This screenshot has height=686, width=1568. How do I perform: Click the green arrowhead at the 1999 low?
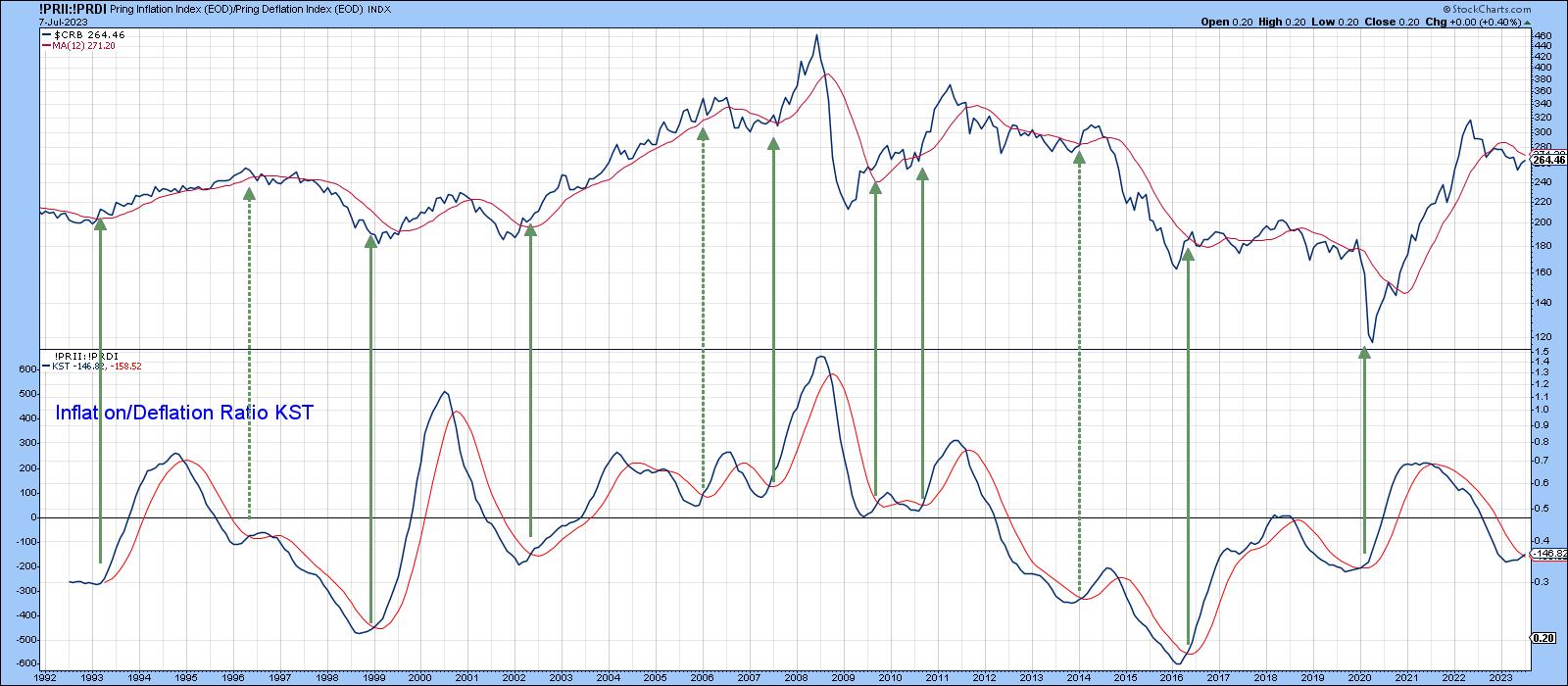point(370,240)
